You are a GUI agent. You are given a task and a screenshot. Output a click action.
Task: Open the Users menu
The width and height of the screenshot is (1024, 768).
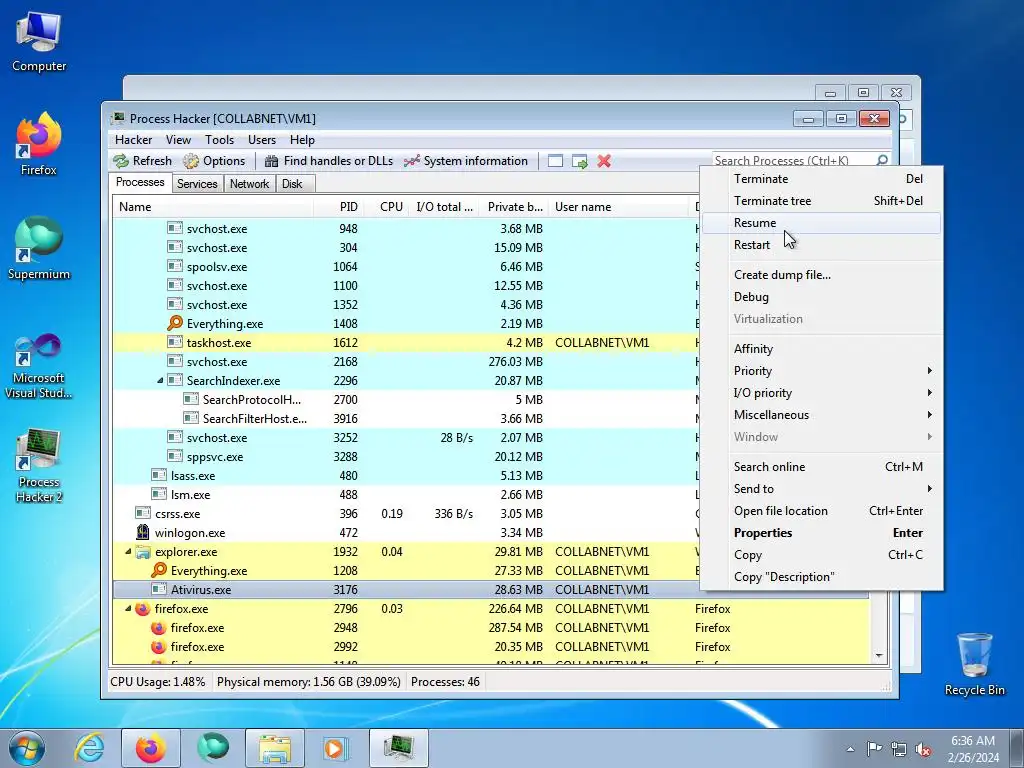261,140
